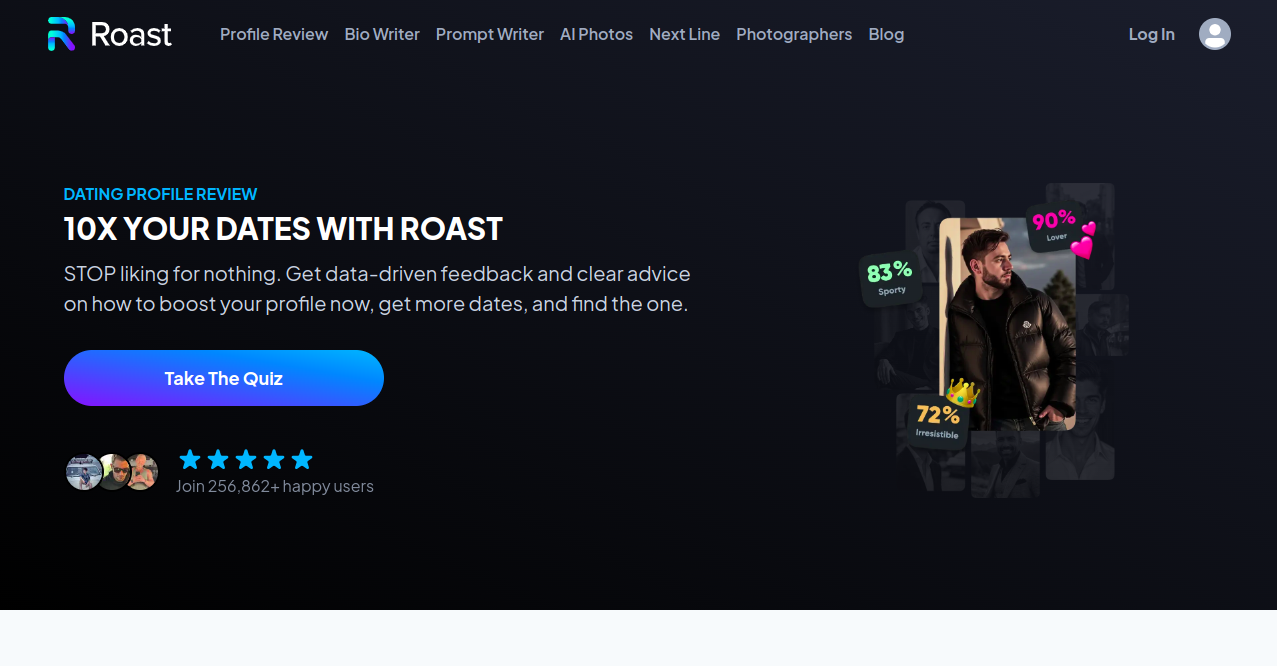Click the Roast logo icon

pyautogui.click(x=62, y=34)
